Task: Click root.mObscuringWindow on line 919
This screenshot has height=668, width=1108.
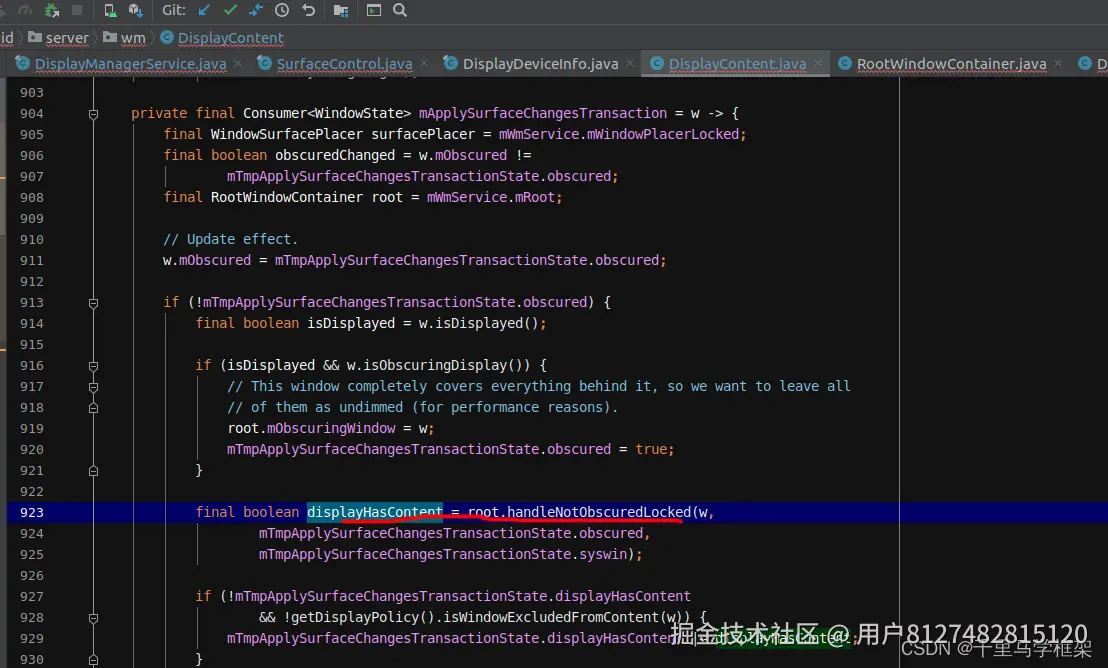Action: (x=312, y=428)
